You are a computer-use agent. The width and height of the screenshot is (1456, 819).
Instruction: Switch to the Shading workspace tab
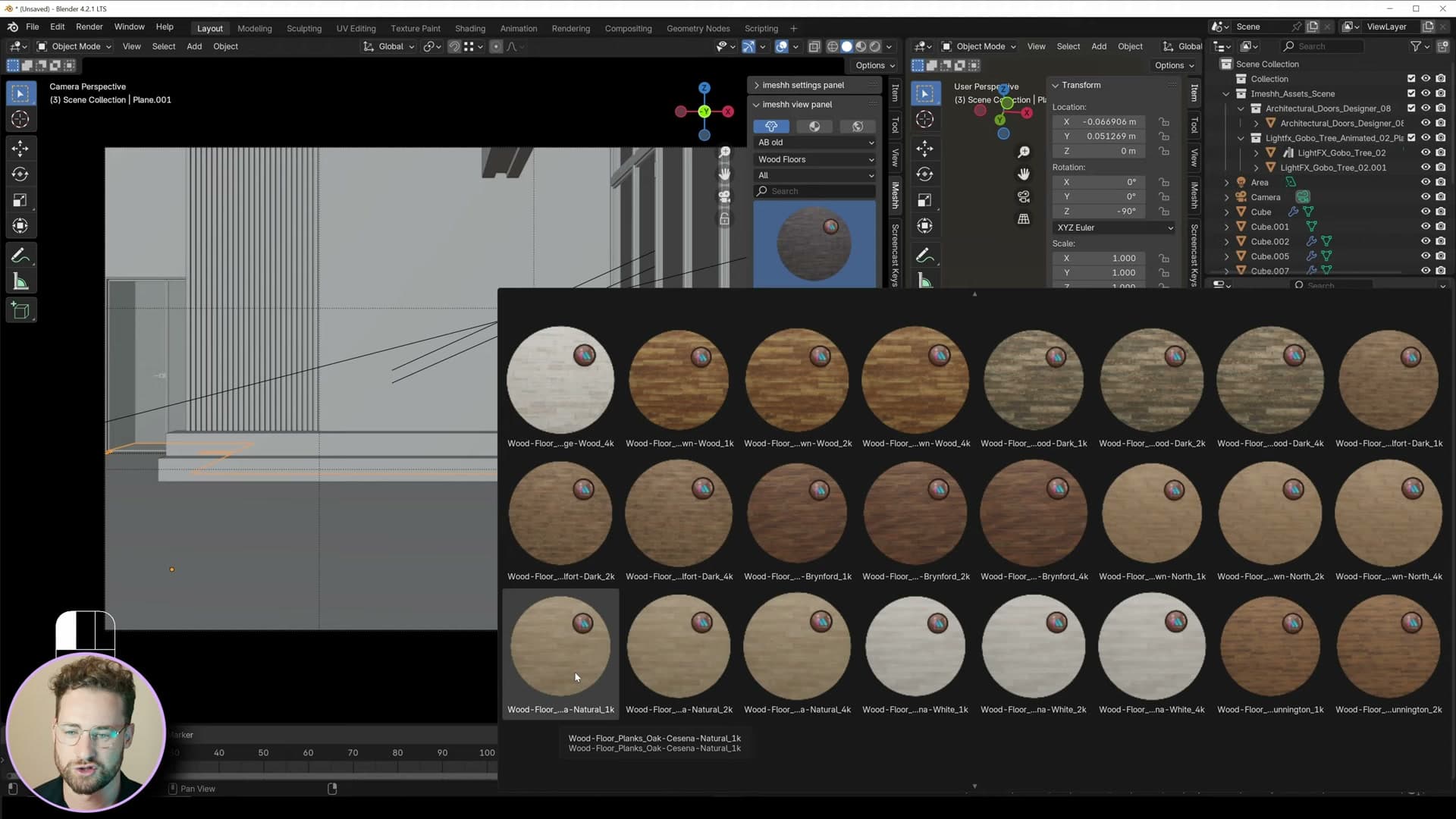470,29
